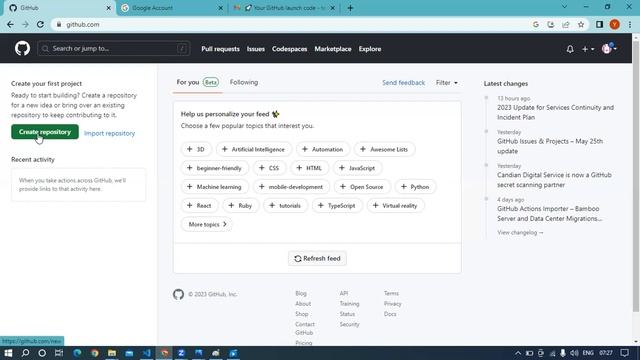This screenshot has width=640, height=360.
Task: Click the Send feedback link
Action: point(403,83)
